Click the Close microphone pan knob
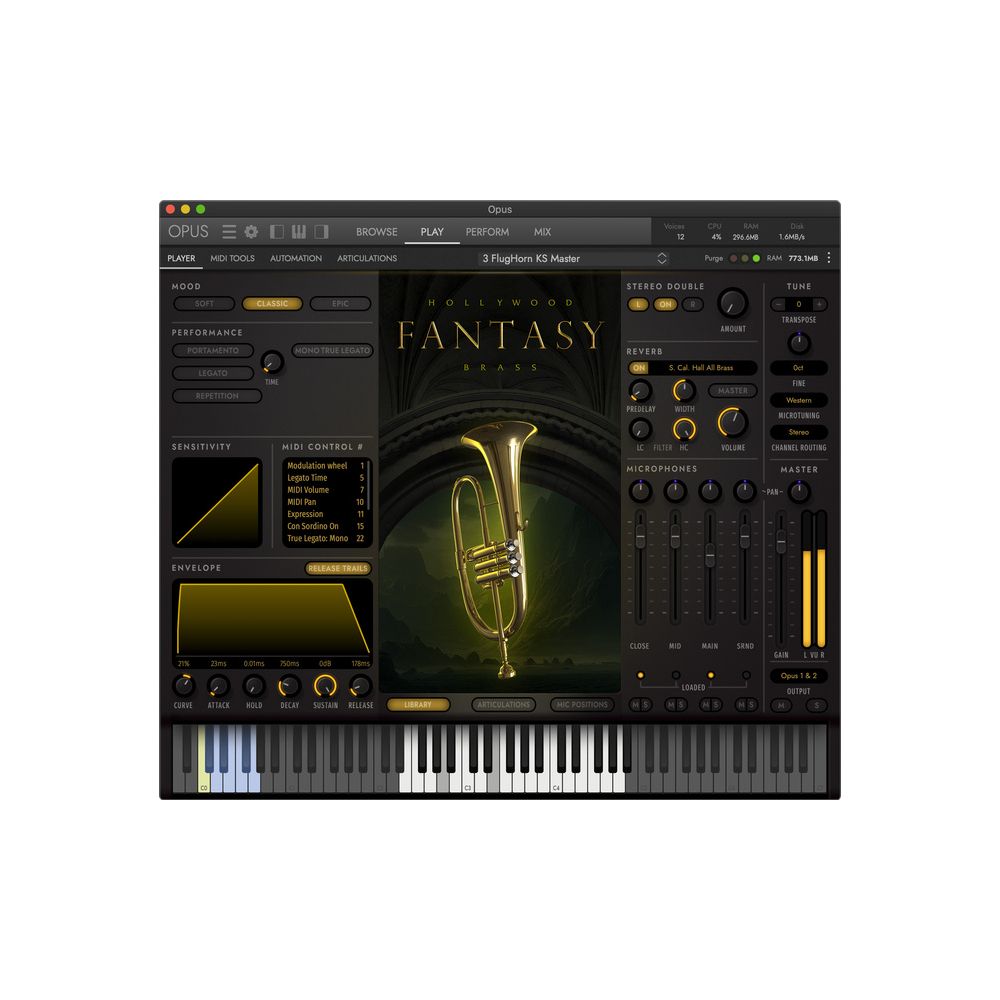The image size is (1000, 1000). (640, 491)
